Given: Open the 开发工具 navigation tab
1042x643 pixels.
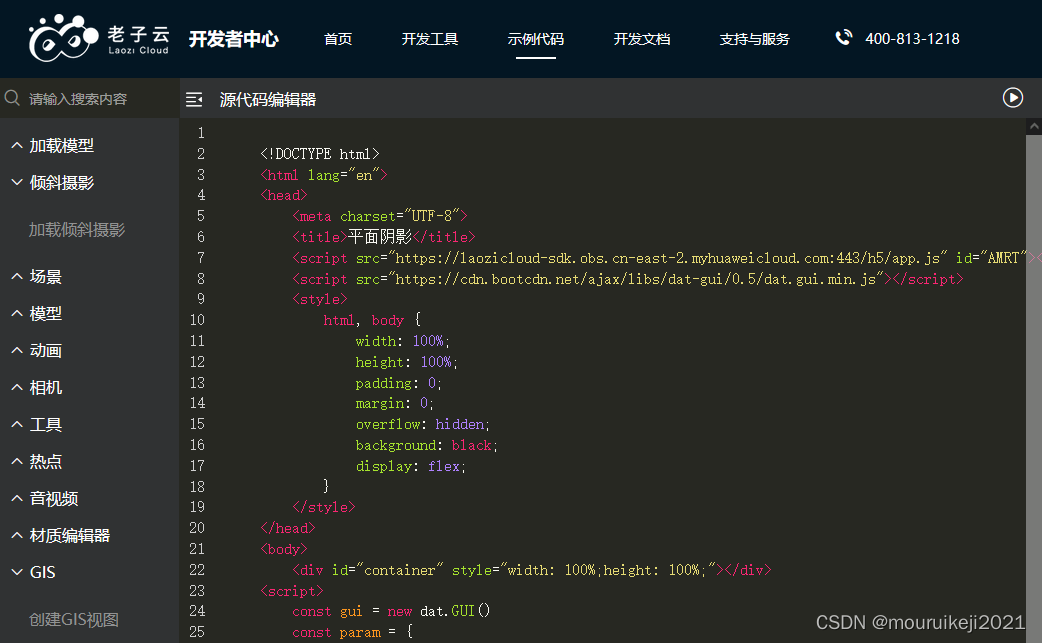Looking at the screenshot, I should (x=430, y=39).
